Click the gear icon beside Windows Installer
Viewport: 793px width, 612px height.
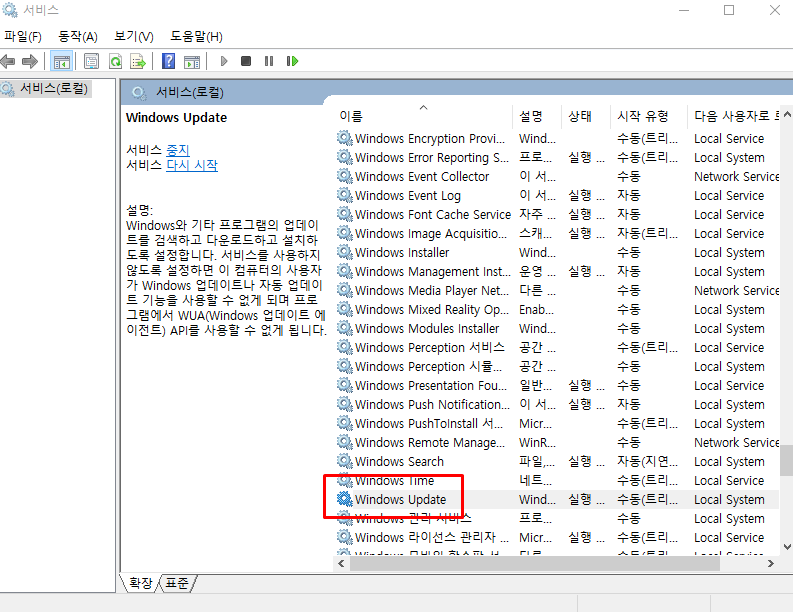click(344, 252)
